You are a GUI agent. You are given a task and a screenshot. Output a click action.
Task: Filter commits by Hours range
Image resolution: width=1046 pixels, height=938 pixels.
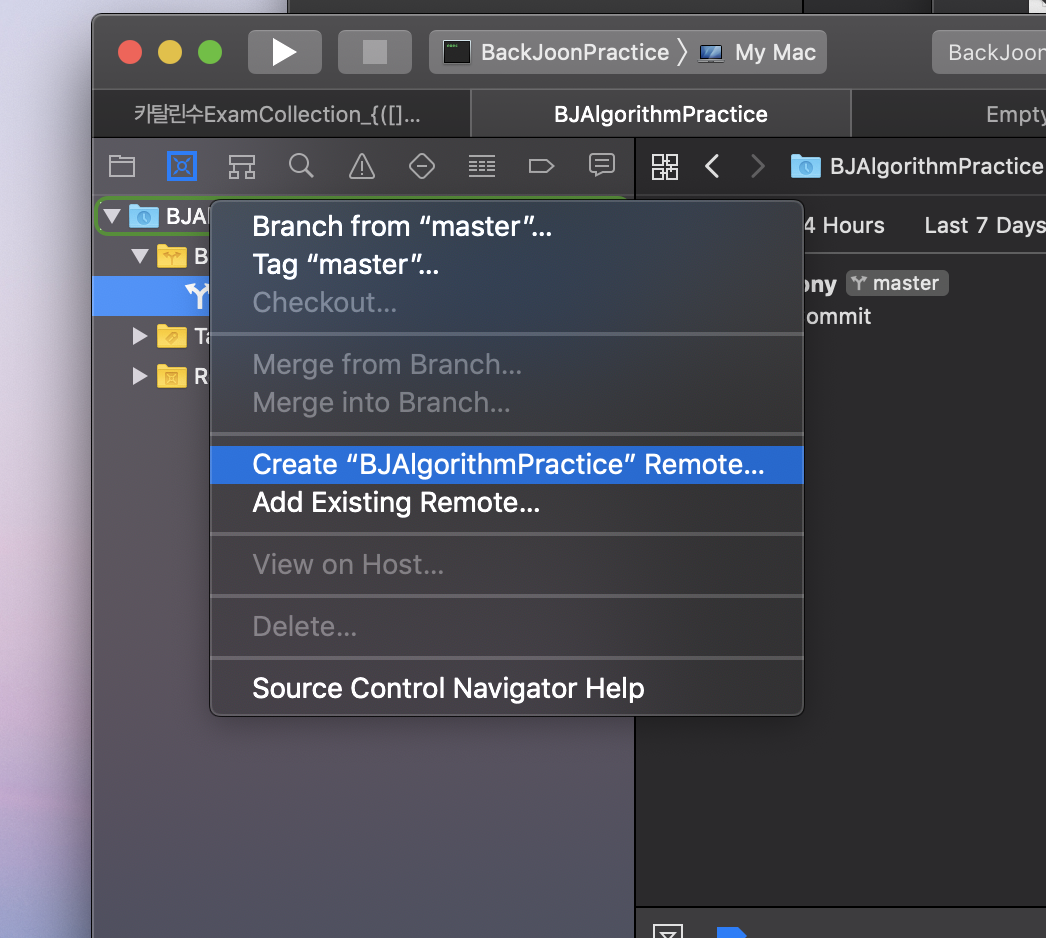(x=845, y=225)
